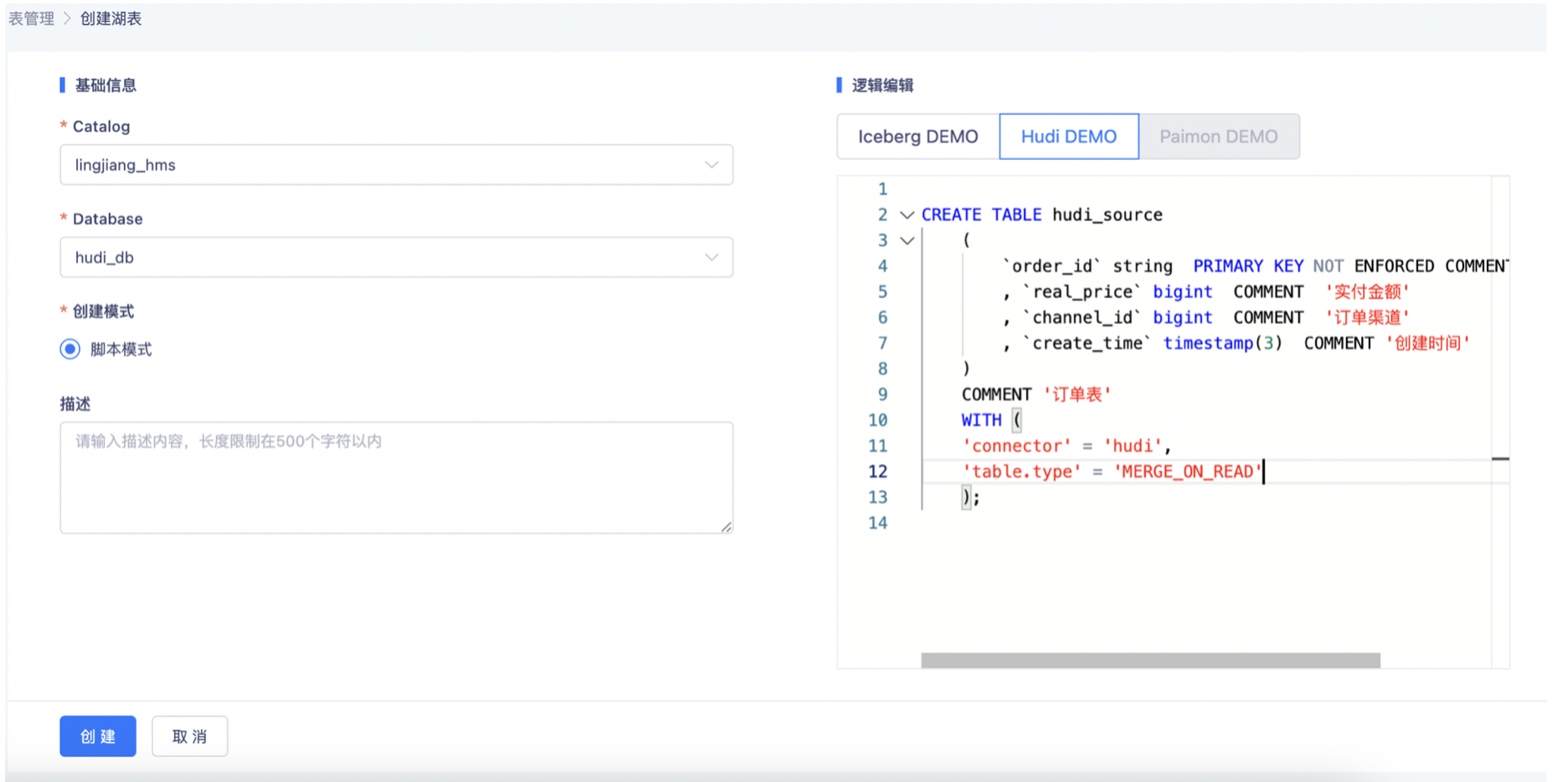Click the '订单渠道' comment string on line 6
The height and width of the screenshot is (782, 1568).
click(1368, 318)
